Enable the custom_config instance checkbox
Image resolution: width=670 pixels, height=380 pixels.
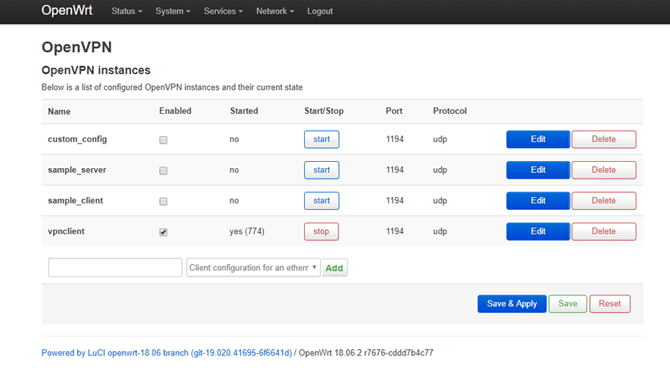163,140
